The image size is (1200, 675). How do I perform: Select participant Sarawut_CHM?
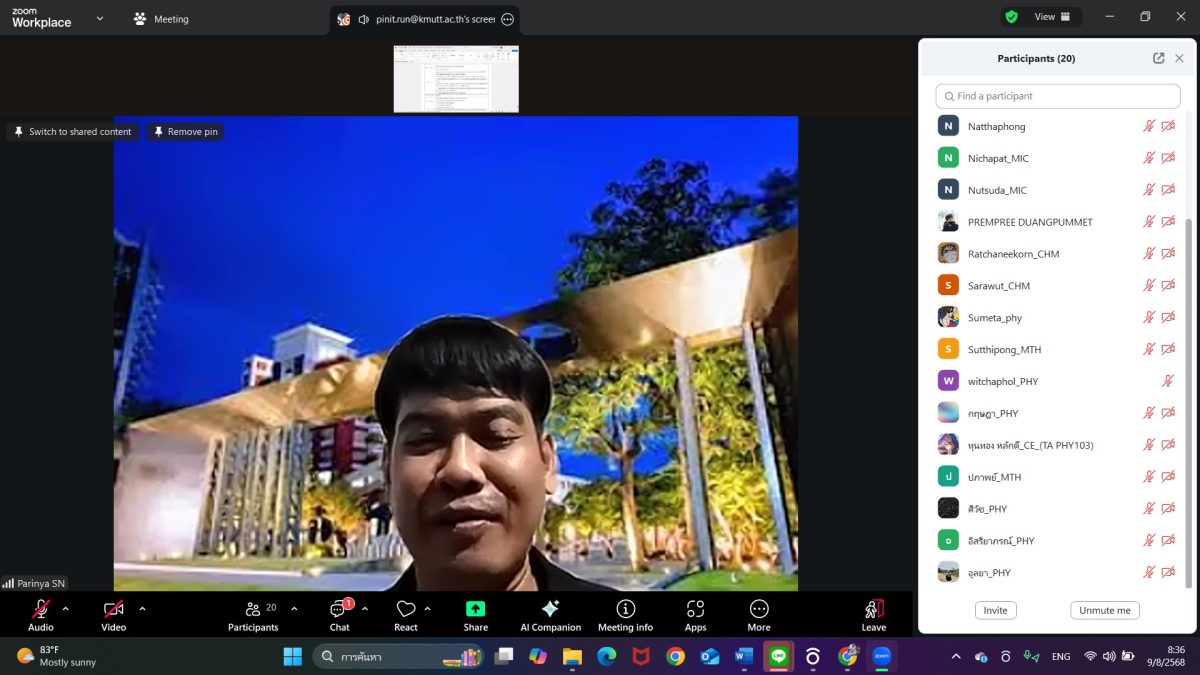coord(1058,286)
